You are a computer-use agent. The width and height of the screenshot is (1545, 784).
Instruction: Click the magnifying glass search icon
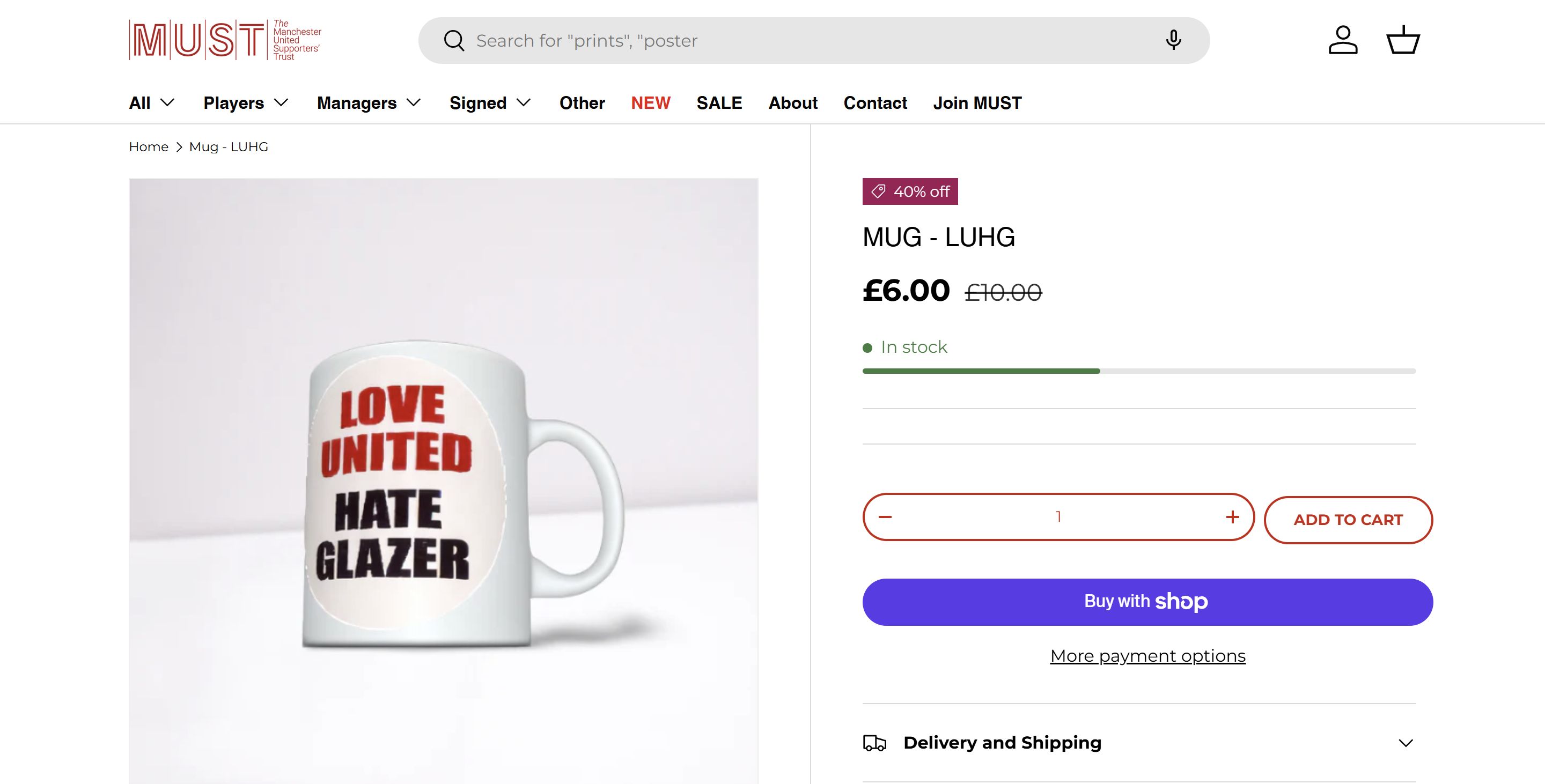(x=454, y=41)
